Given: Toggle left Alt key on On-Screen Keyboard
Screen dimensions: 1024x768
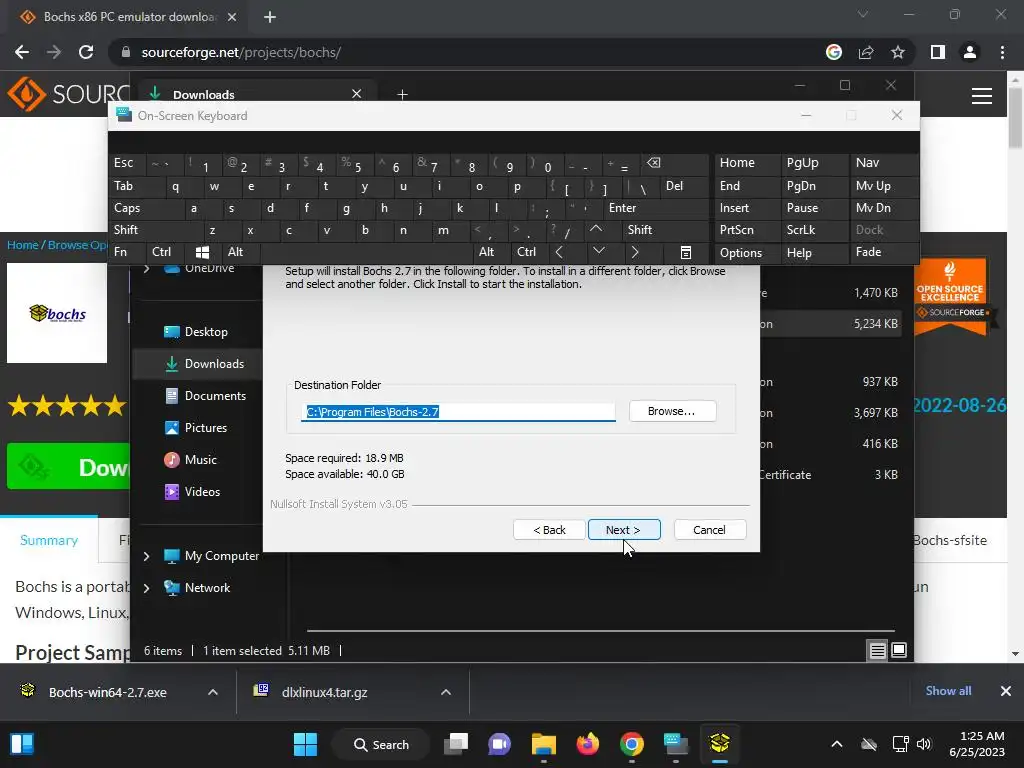Looking at the screenshot, I should (x=235, y=252).
